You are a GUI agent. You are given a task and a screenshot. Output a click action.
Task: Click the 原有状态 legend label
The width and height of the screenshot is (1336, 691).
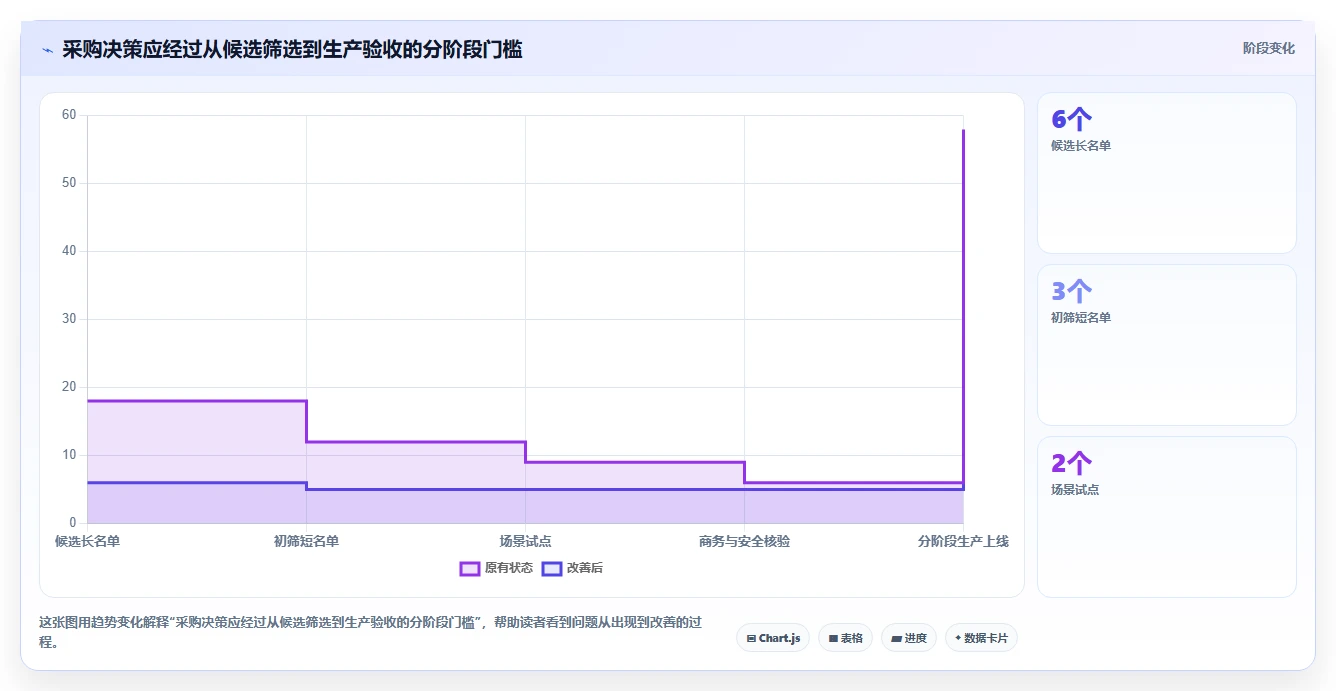click(509, 568)
